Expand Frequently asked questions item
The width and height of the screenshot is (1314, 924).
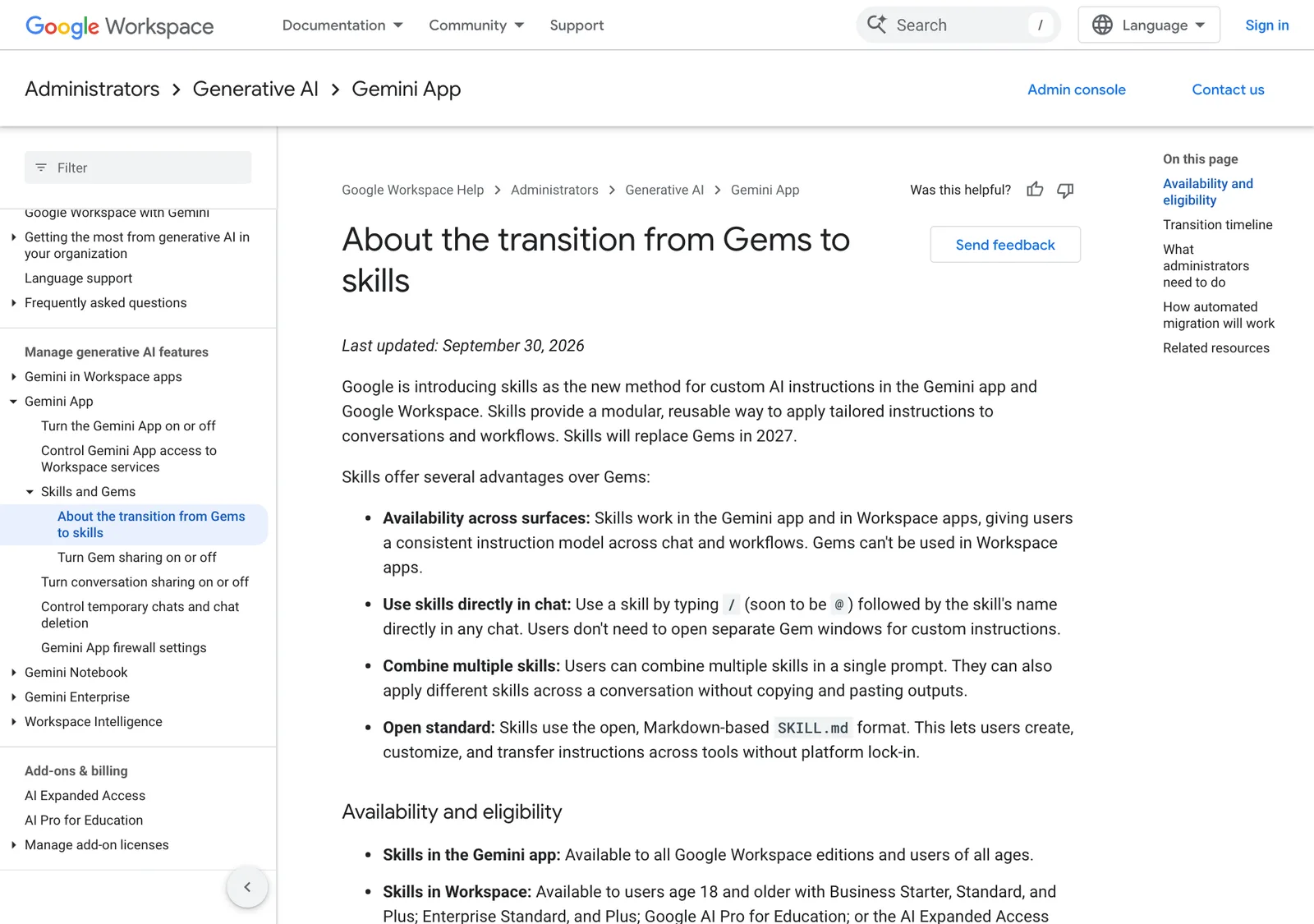(13, 303)
